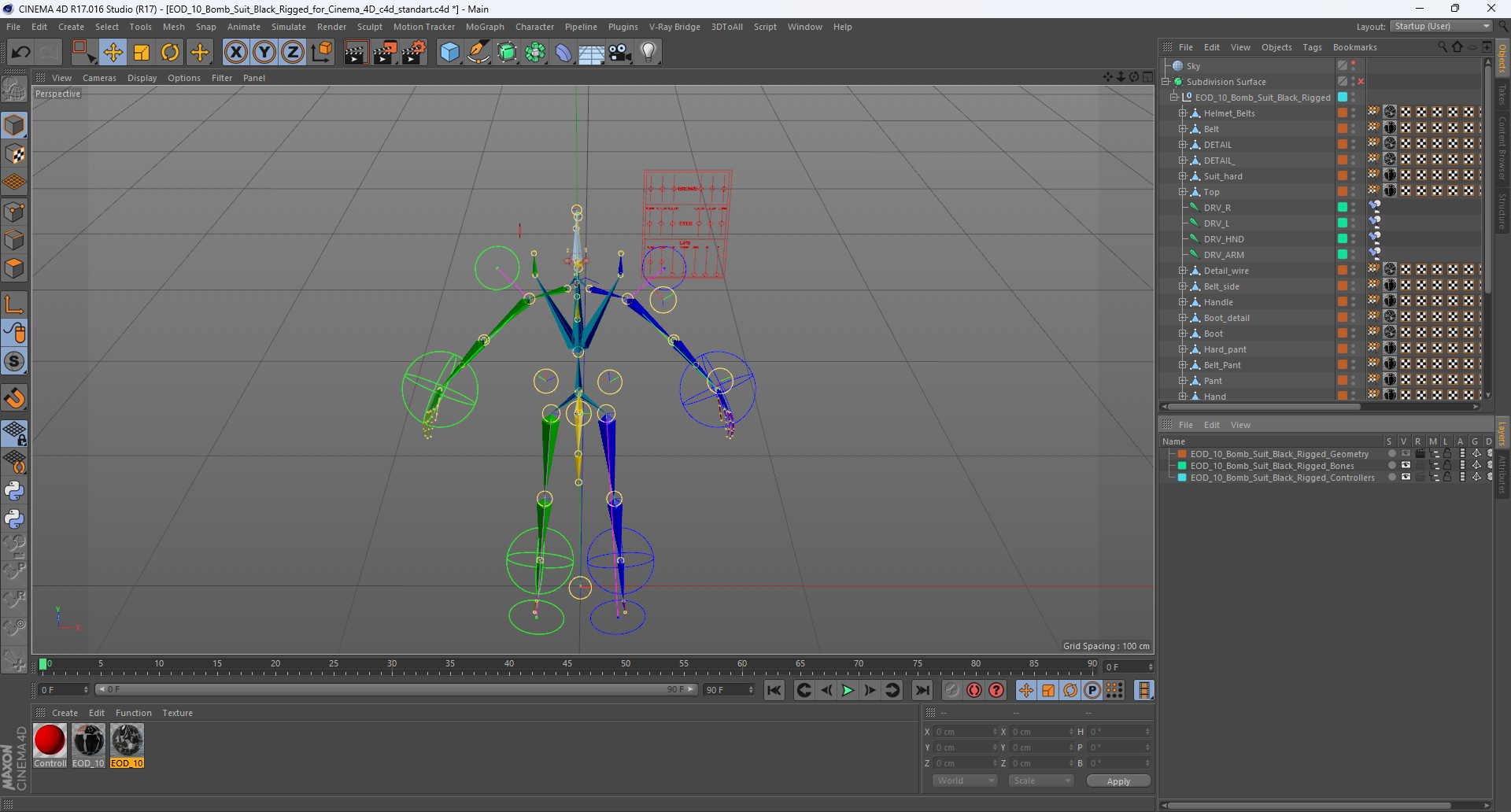
Task: Open the timeline film strip icon
Action: point(1144,690)
